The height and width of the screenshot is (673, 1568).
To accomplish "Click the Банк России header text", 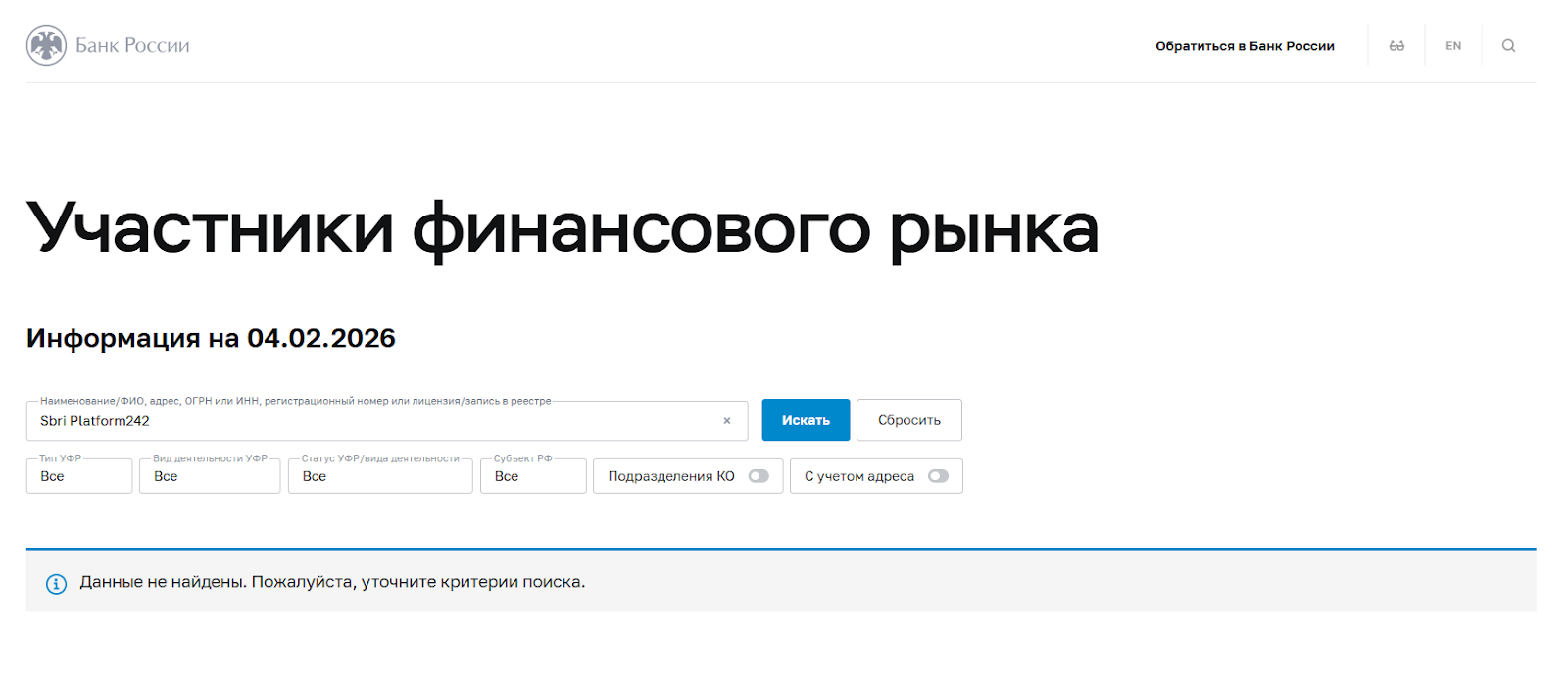I will [x=132, y=45].
